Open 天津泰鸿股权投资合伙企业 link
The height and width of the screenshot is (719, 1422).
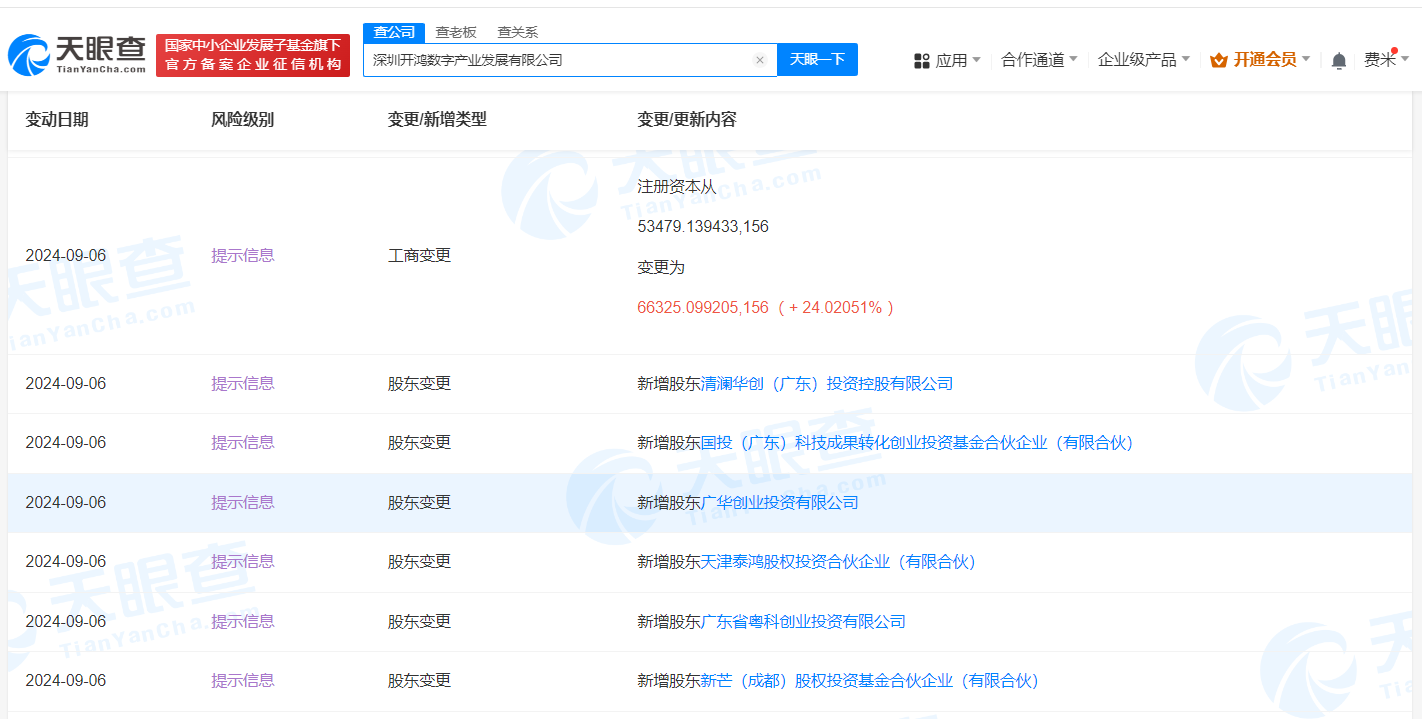(x=838, y=561)
